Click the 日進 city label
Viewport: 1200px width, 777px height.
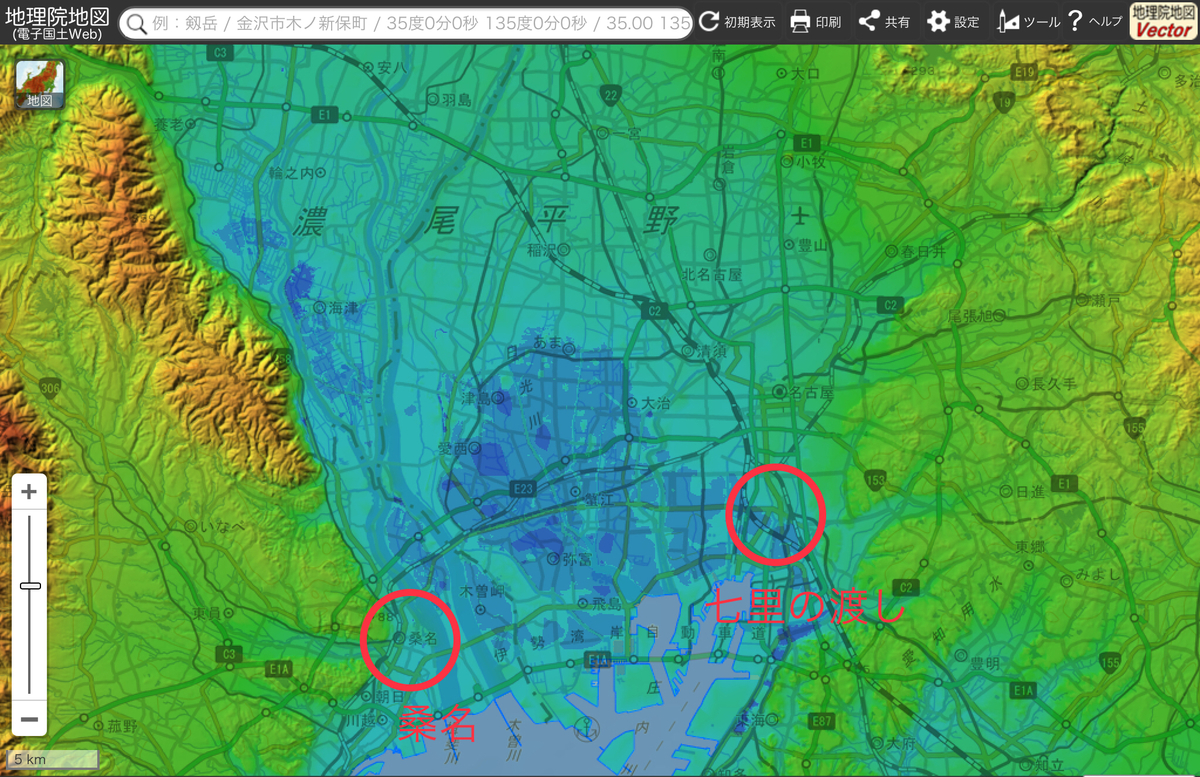(1030, 492)
